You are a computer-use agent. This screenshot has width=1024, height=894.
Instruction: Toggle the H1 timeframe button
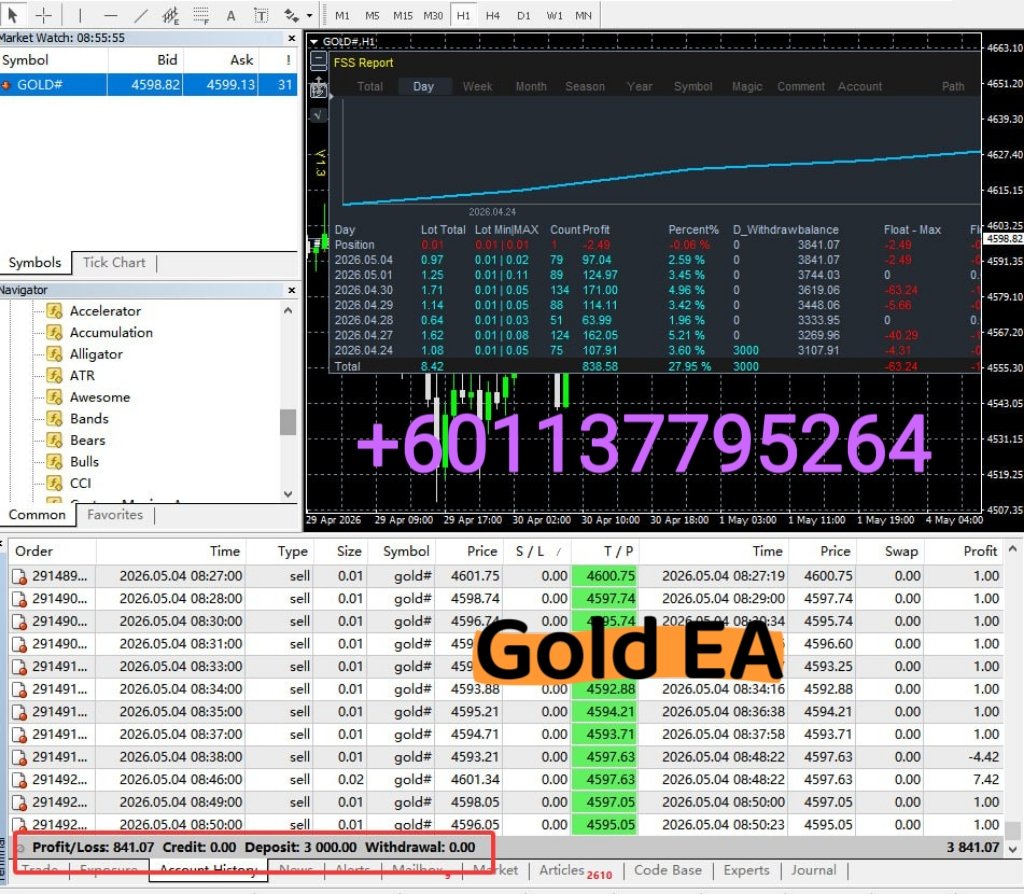click(463, 15)
